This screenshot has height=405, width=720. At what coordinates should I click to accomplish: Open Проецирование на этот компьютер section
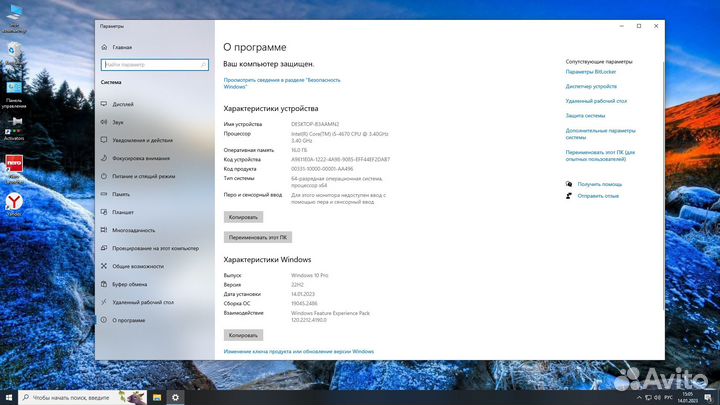[x=154, y=248]
